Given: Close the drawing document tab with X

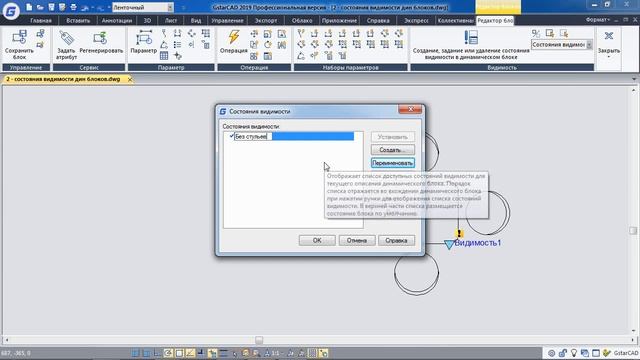Looking at the screenshot, I should point(130,80).
